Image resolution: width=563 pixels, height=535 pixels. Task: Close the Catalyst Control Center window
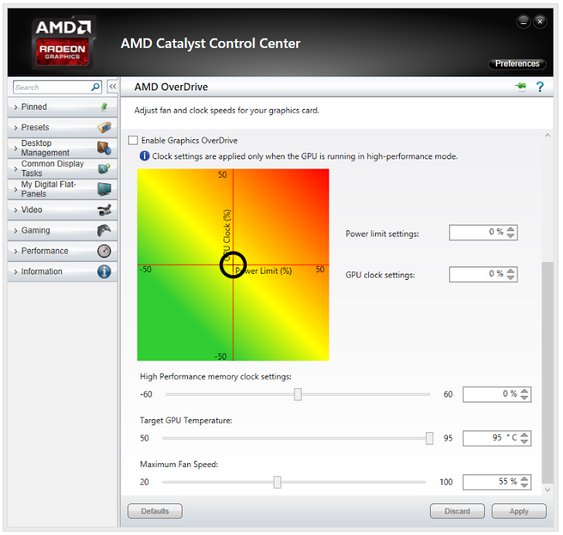pos(540,22)
